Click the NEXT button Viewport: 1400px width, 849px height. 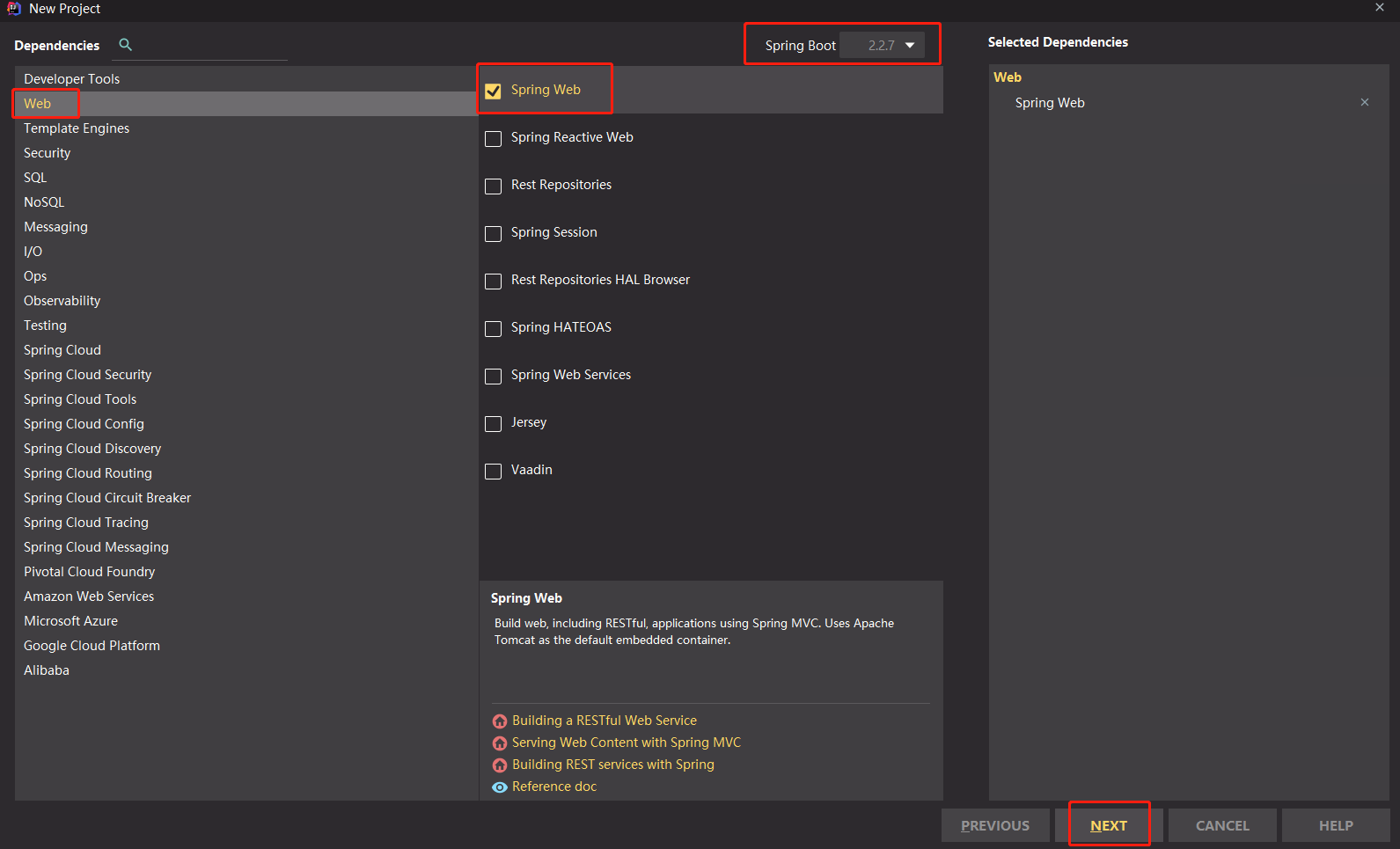pyautogui.click(x=1109, y=825)
